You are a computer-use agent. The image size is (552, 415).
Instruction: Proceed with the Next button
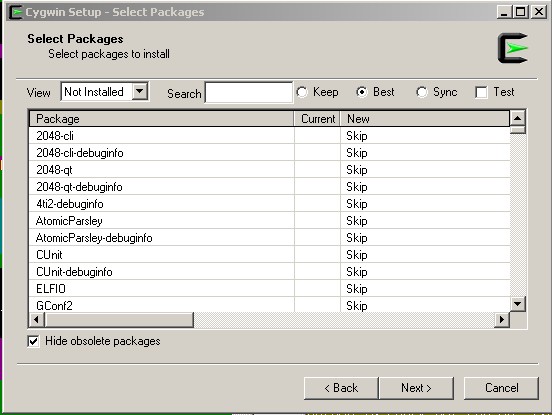416,388
